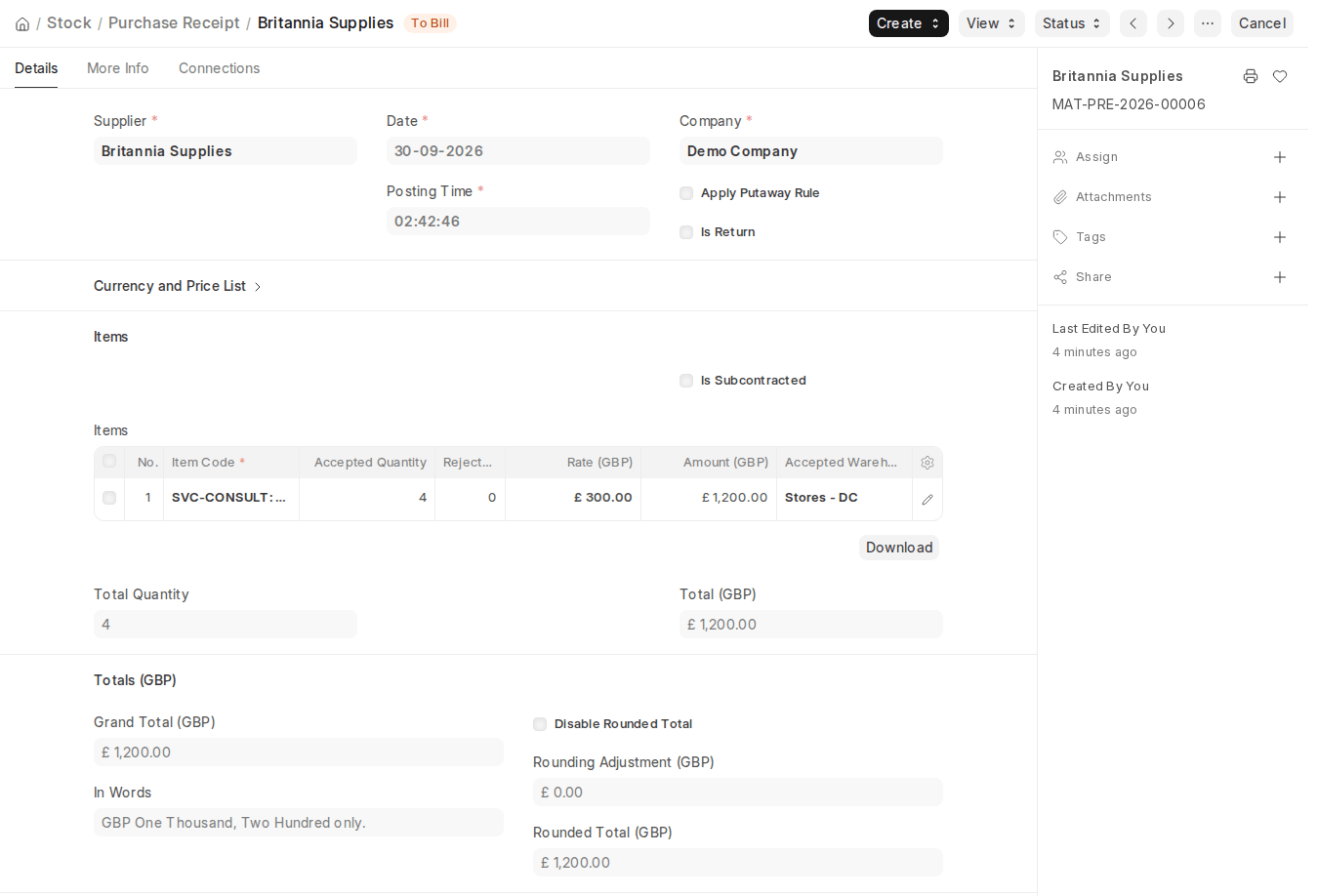The height and width of the screenshot is (896, 1318).
Task: Share document with Share plus icon
Action: (1280, 277)
